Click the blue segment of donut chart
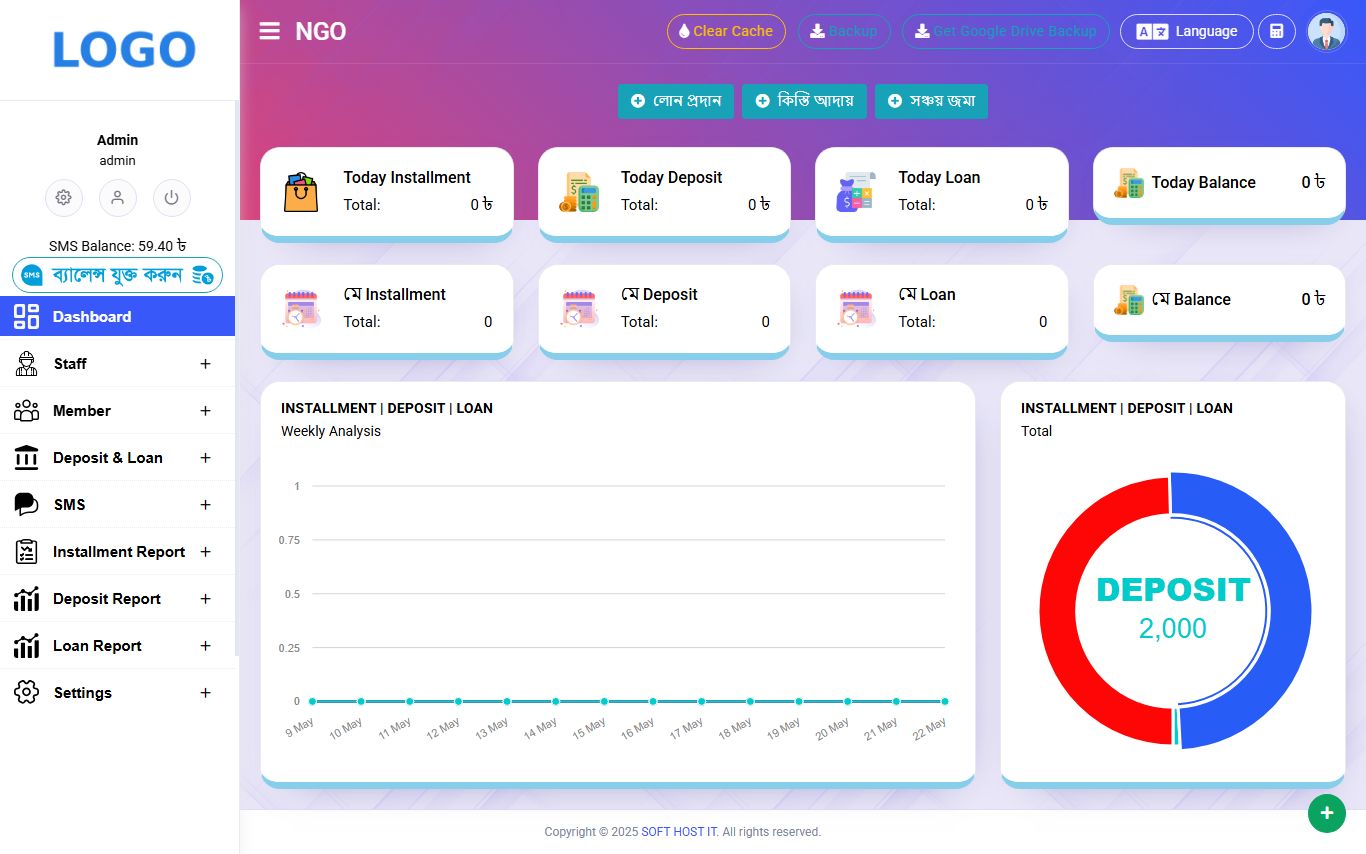 1290,610
